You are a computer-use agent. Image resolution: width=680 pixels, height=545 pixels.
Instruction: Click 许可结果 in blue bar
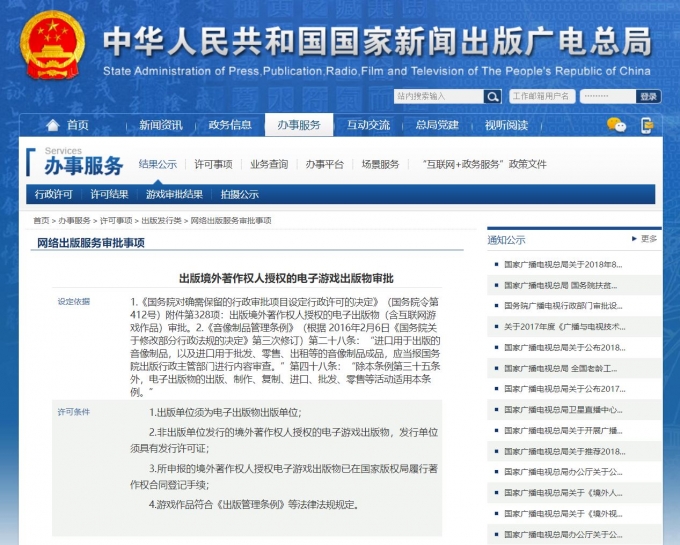tap(109, 194)
